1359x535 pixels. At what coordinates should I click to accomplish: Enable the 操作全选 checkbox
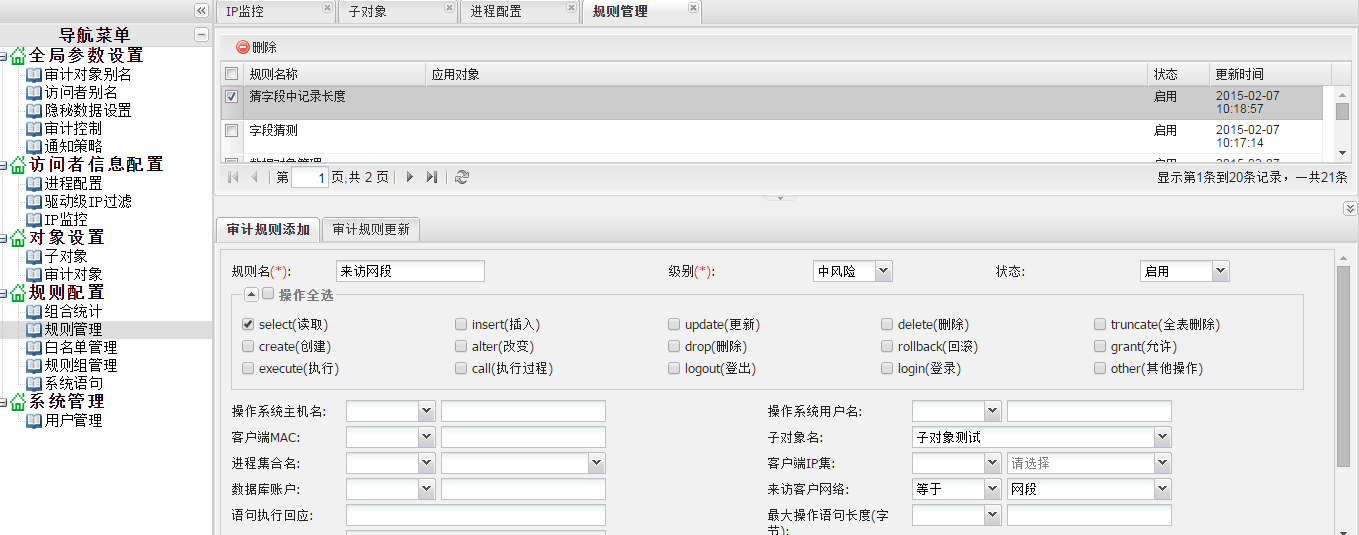[x=268, y=294]
